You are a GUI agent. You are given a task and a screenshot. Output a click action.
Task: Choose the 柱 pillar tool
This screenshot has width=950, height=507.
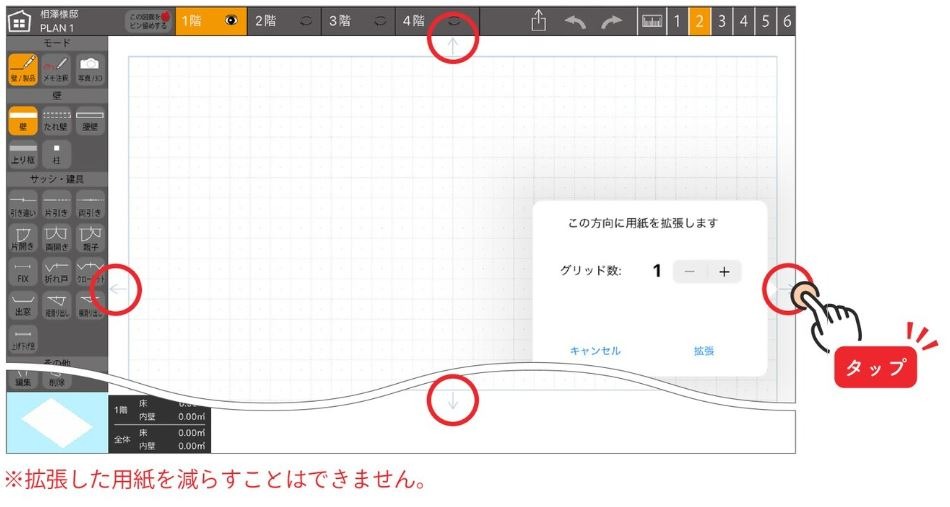click(x=56, y=155)
